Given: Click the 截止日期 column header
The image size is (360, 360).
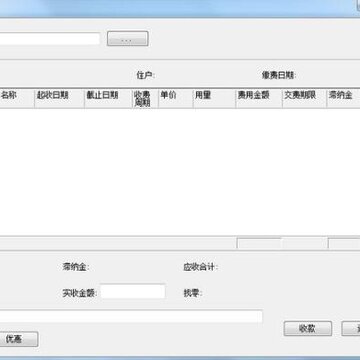Looking at the screenshot, I should point(108,99).
